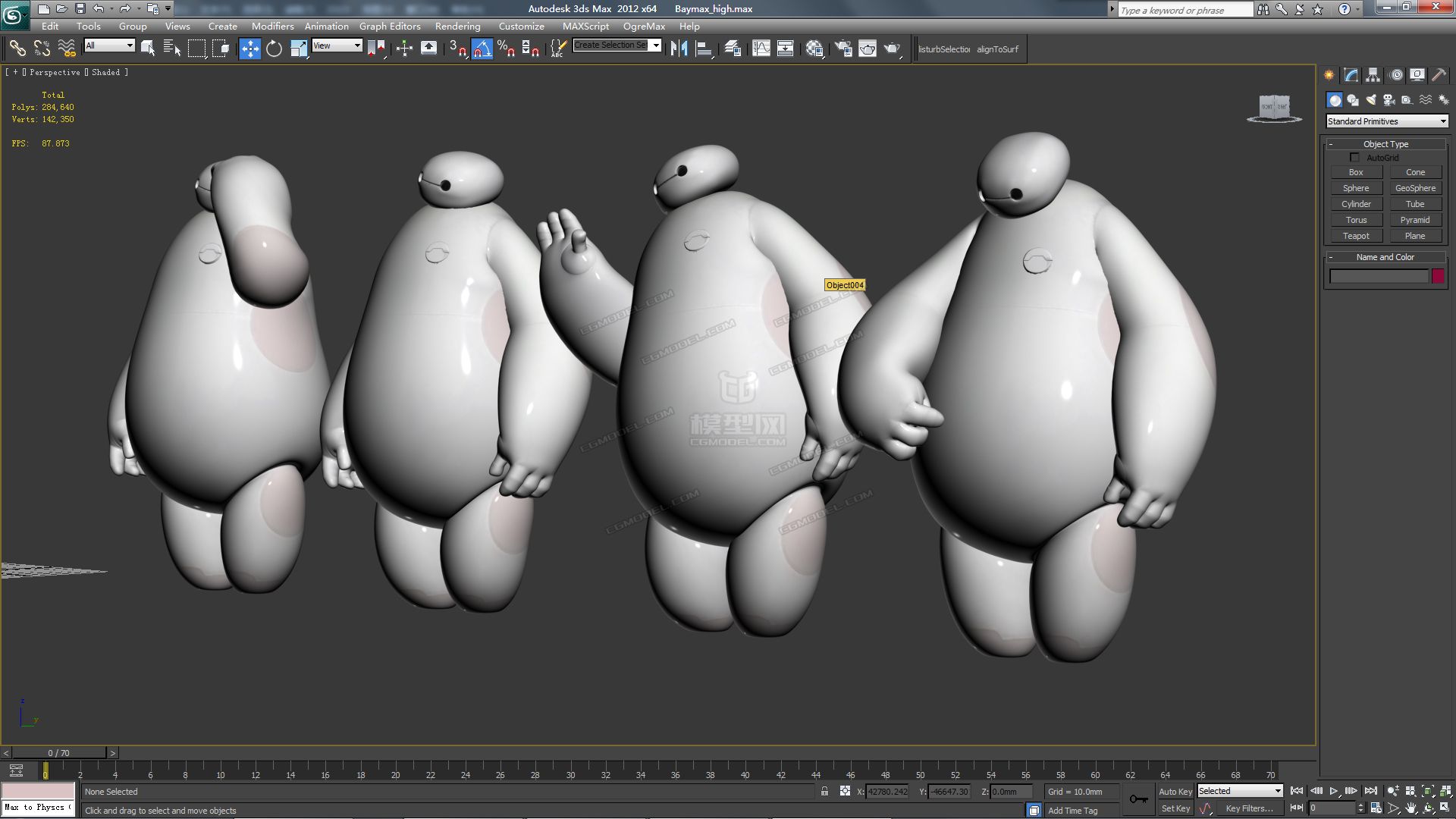This screenshot has width=1456, height=819.
Task: Open the object color swatch
Action: [x=1438, y=277]
